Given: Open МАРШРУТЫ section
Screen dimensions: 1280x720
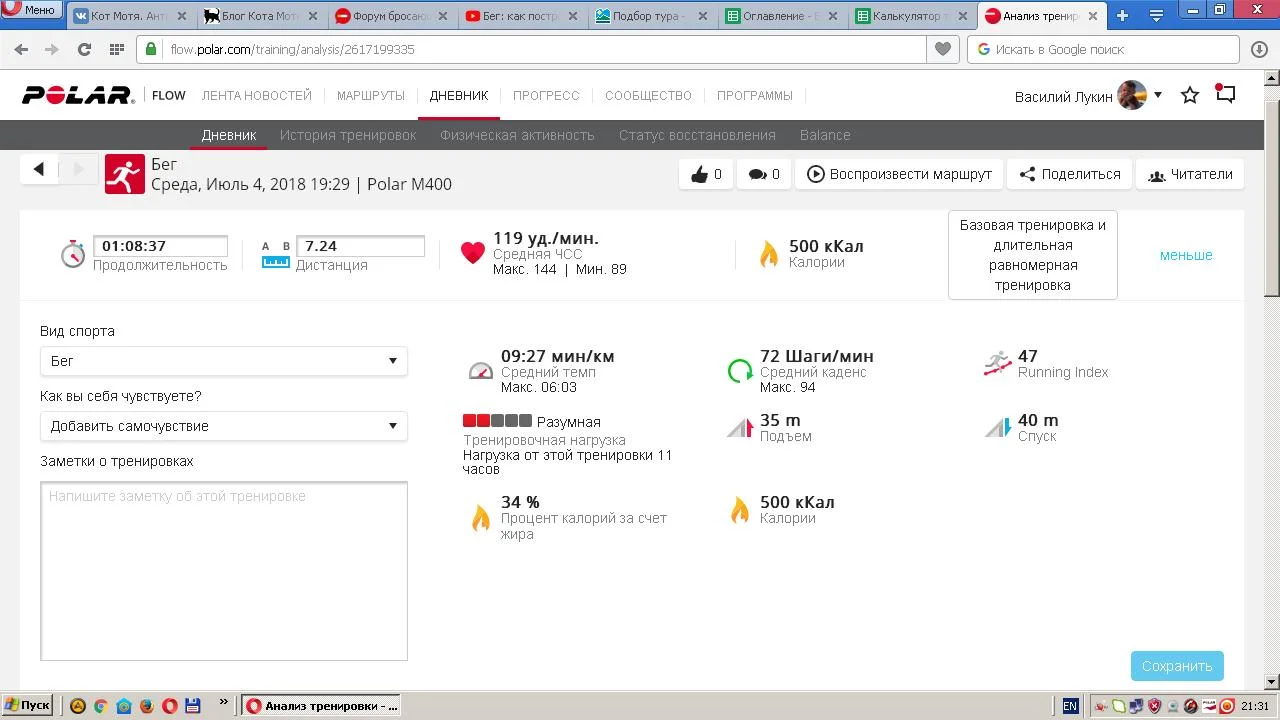Looking at the screenshot, I should pyautogui.click(x=371, y=95).
